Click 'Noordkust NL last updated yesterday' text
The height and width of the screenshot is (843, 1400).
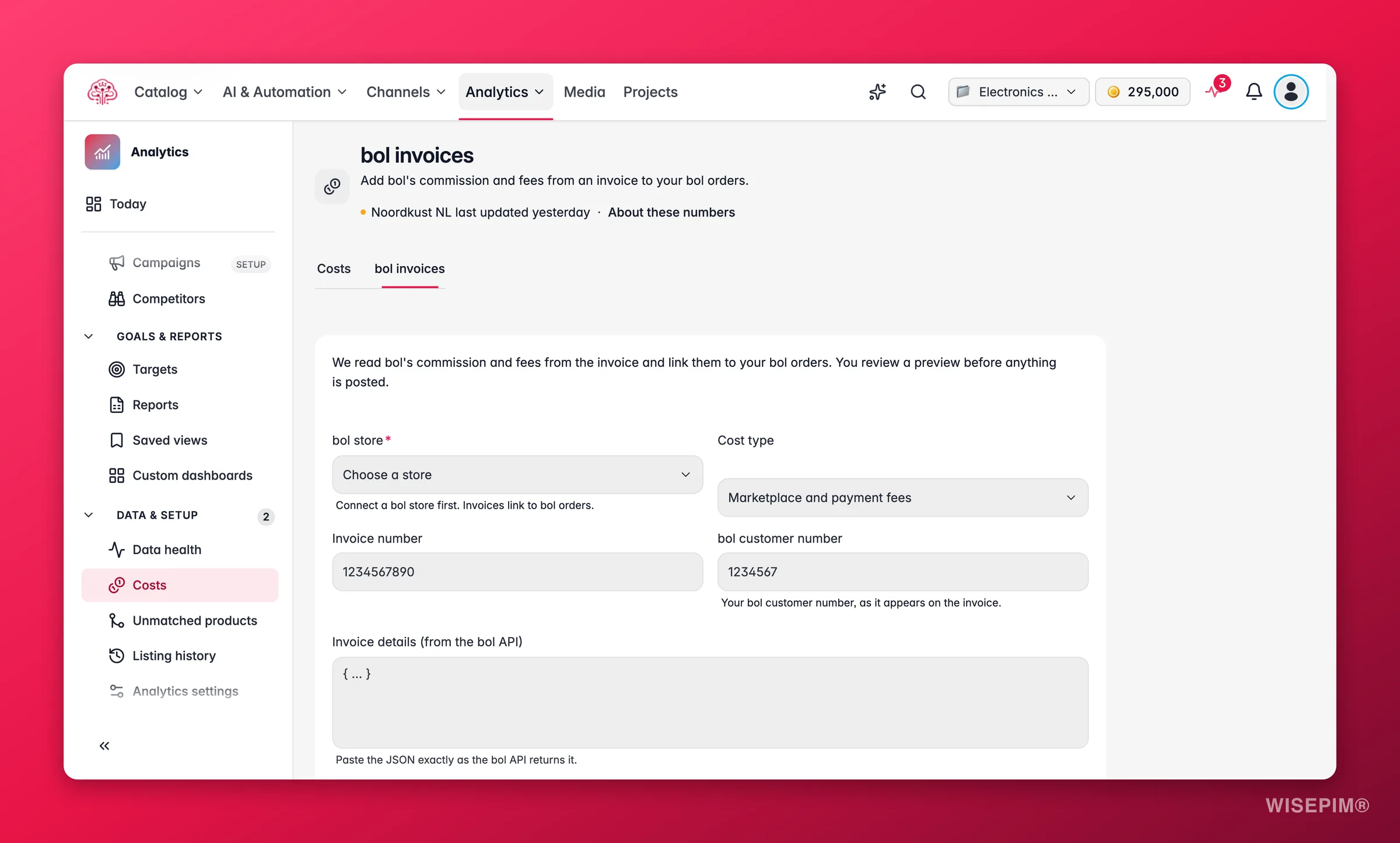pyautogui.click(x=480, y=212)
